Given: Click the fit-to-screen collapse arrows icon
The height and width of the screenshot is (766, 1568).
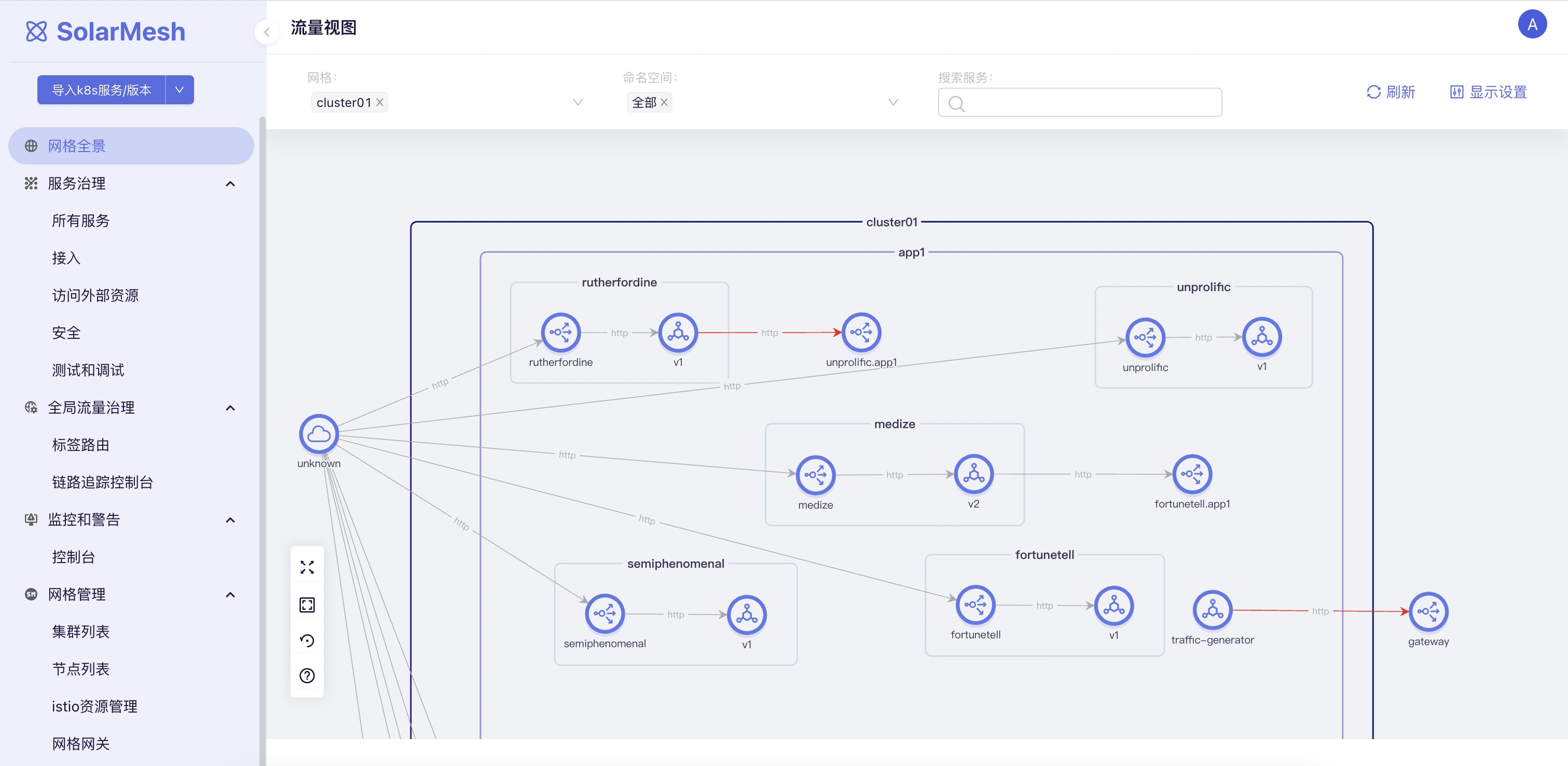Looking at the screenshot, I should click(307, 568).
